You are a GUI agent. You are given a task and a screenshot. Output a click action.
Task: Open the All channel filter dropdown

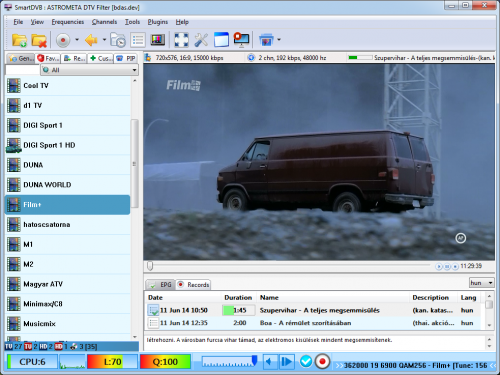[90, 70]
